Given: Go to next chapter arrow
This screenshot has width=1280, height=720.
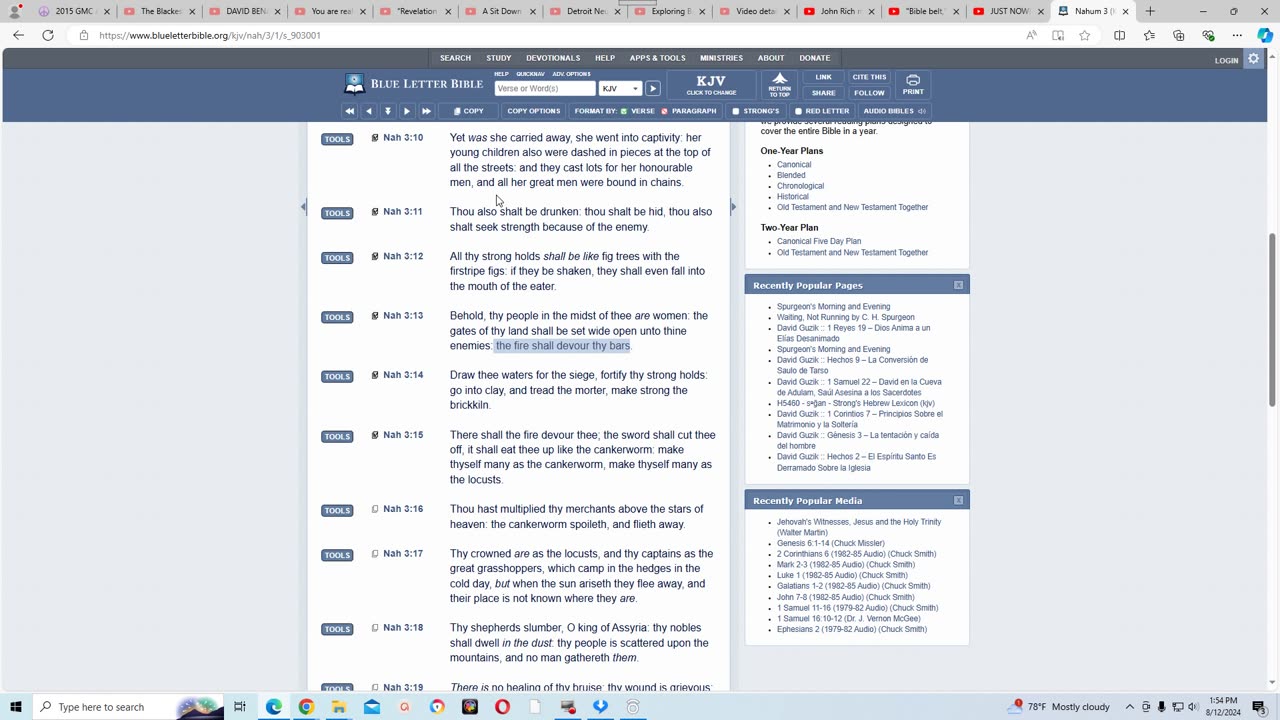Looking at the screenshot, I should [406, 111].
